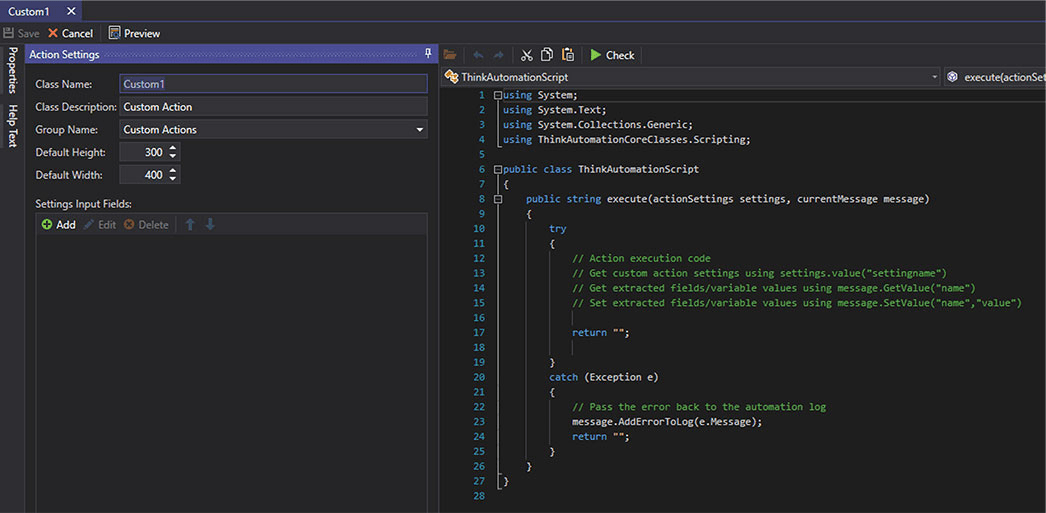Image resolution: width=1046 pixels, height=513 pixels.
Task: Close the Custom1 tab
Action: (69, 11)
